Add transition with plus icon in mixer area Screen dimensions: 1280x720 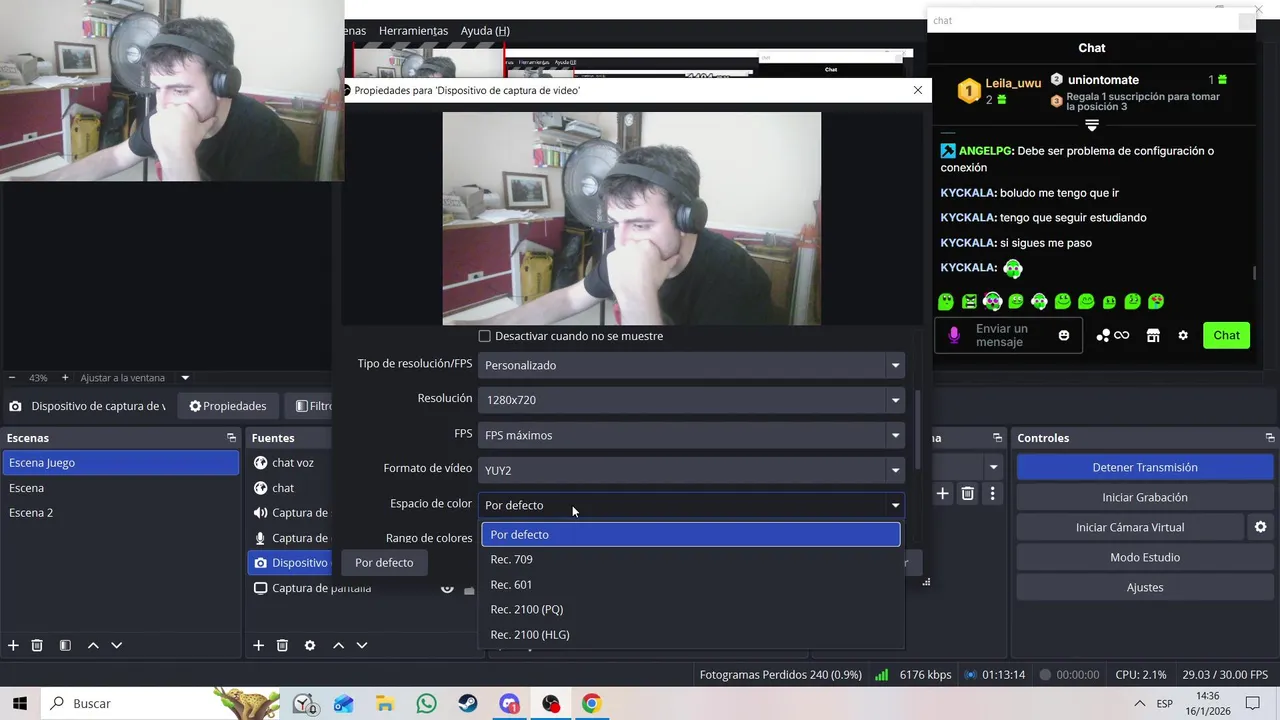pyautogui.click(x=942, y=493)
